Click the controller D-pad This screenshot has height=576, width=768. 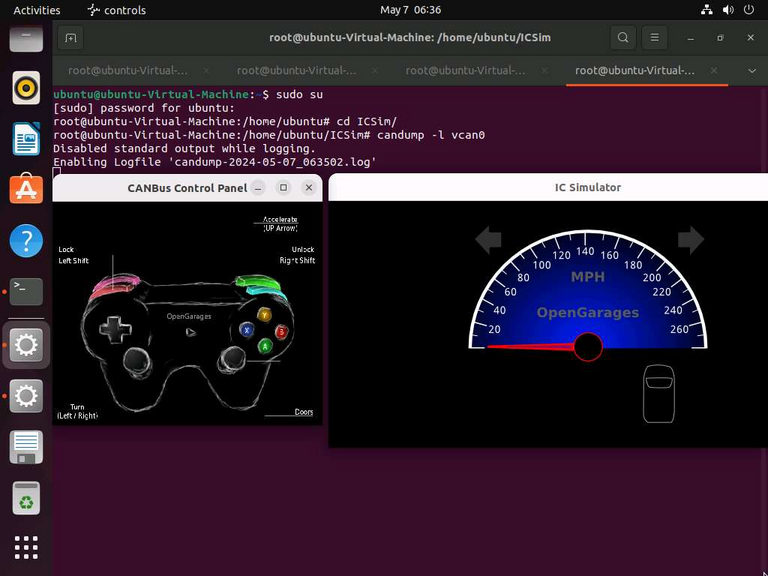(x=115, y=329)
